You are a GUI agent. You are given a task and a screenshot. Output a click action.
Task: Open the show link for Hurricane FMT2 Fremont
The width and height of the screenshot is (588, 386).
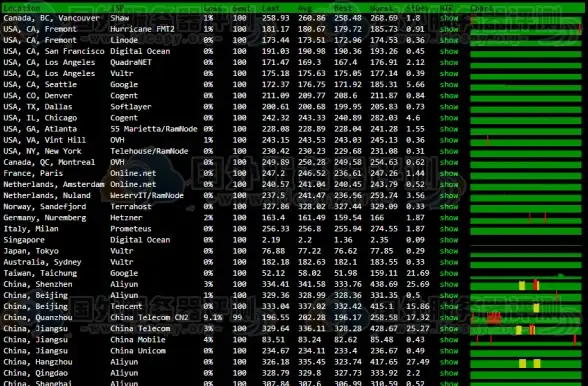[449, 29]
